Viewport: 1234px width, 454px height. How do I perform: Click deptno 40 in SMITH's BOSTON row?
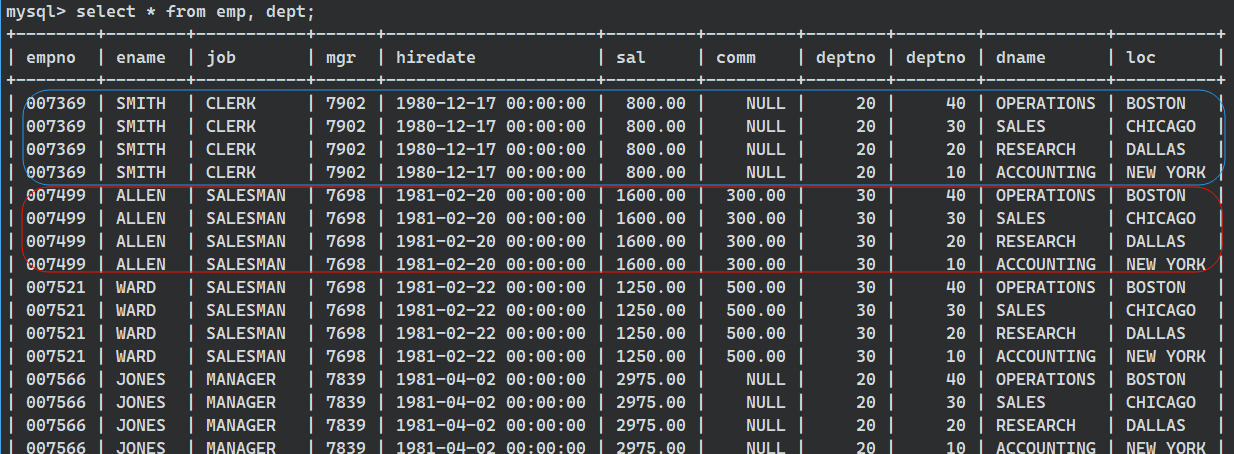click(x=956, y=103)
